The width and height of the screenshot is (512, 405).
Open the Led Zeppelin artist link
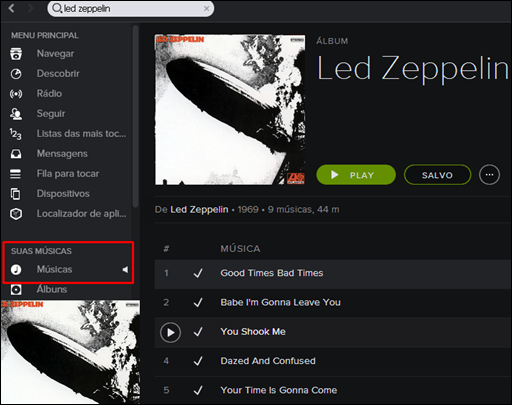tap(199, 210)
